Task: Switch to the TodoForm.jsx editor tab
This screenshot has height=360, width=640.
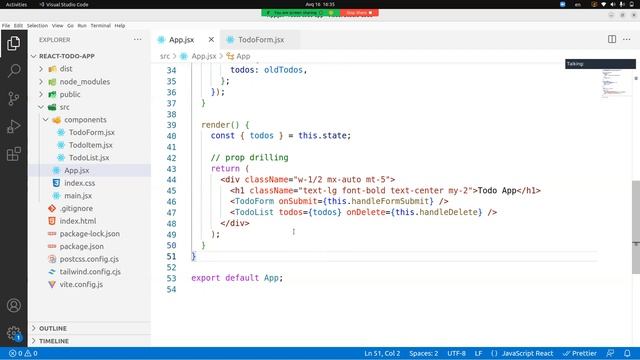Action: 261,40
